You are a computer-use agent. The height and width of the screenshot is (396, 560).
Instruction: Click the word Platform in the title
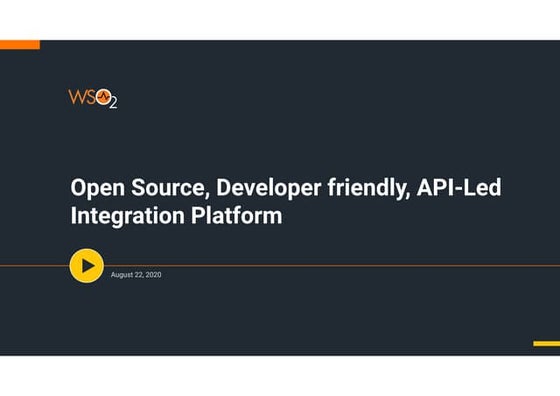[x=236, y=215]
